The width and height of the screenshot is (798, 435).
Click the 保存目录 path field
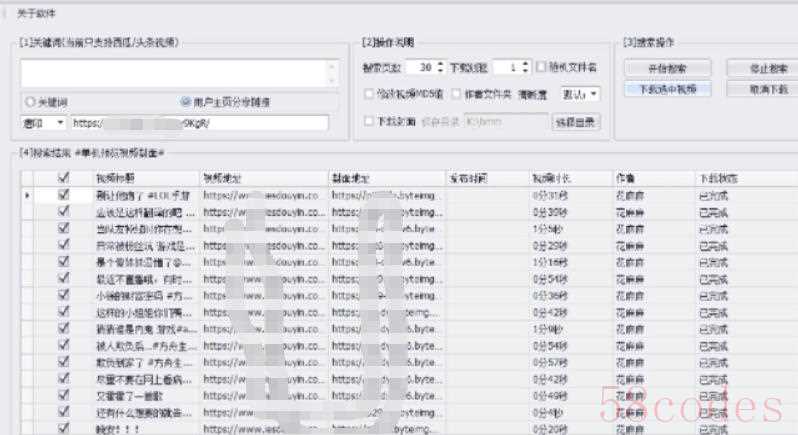click(x=506, y=122)
